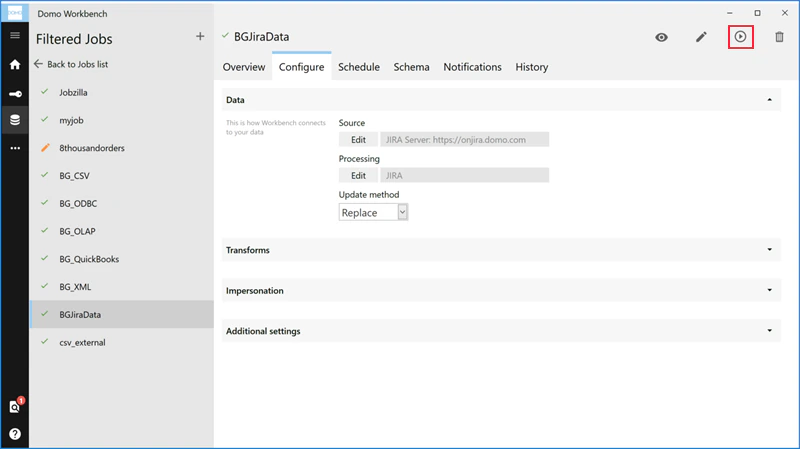This screenshot has width=800, height=449.
Task: Open the log notifications icon with badge
Action: 15,406
